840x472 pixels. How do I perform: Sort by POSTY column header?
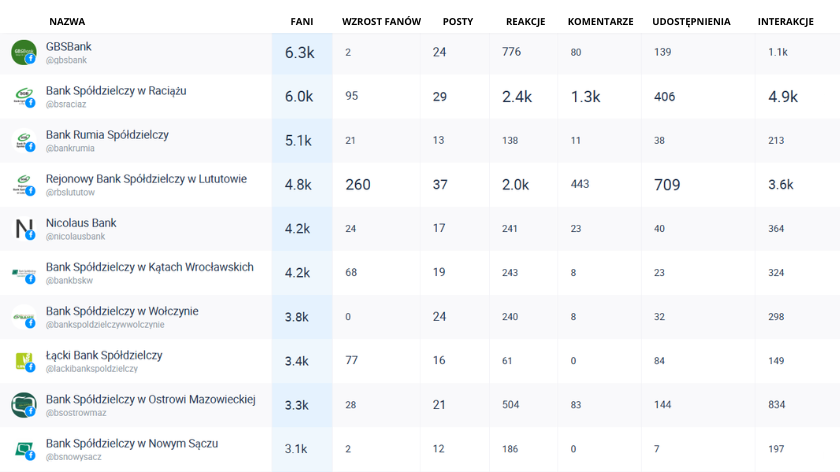(458, 21)
